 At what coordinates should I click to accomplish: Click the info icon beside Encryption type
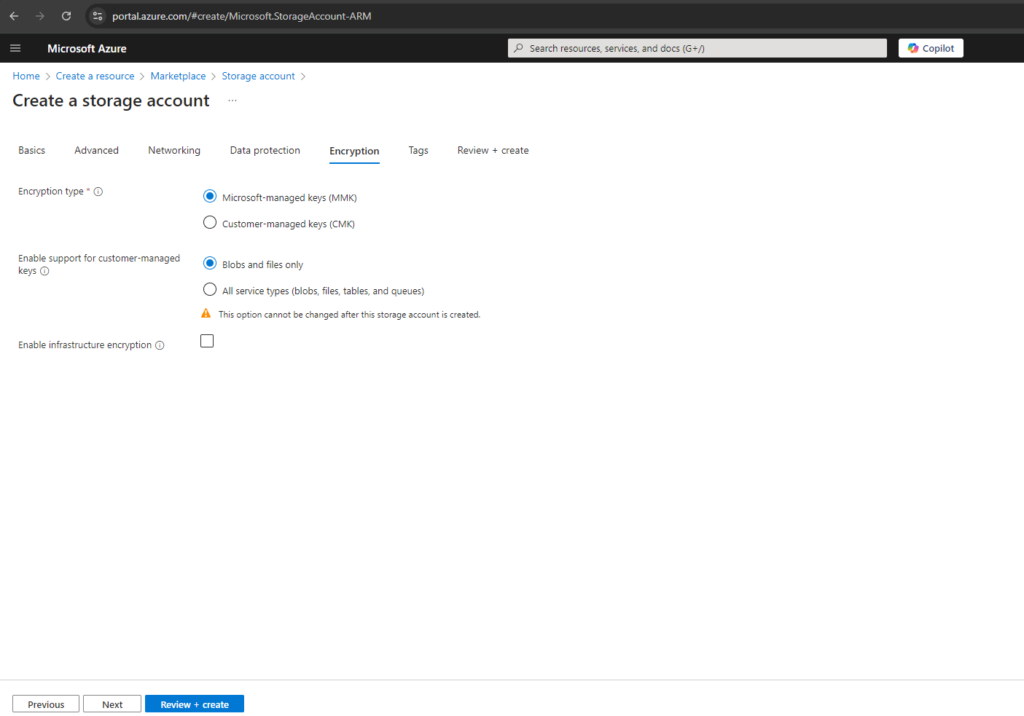tap(98, 191)
